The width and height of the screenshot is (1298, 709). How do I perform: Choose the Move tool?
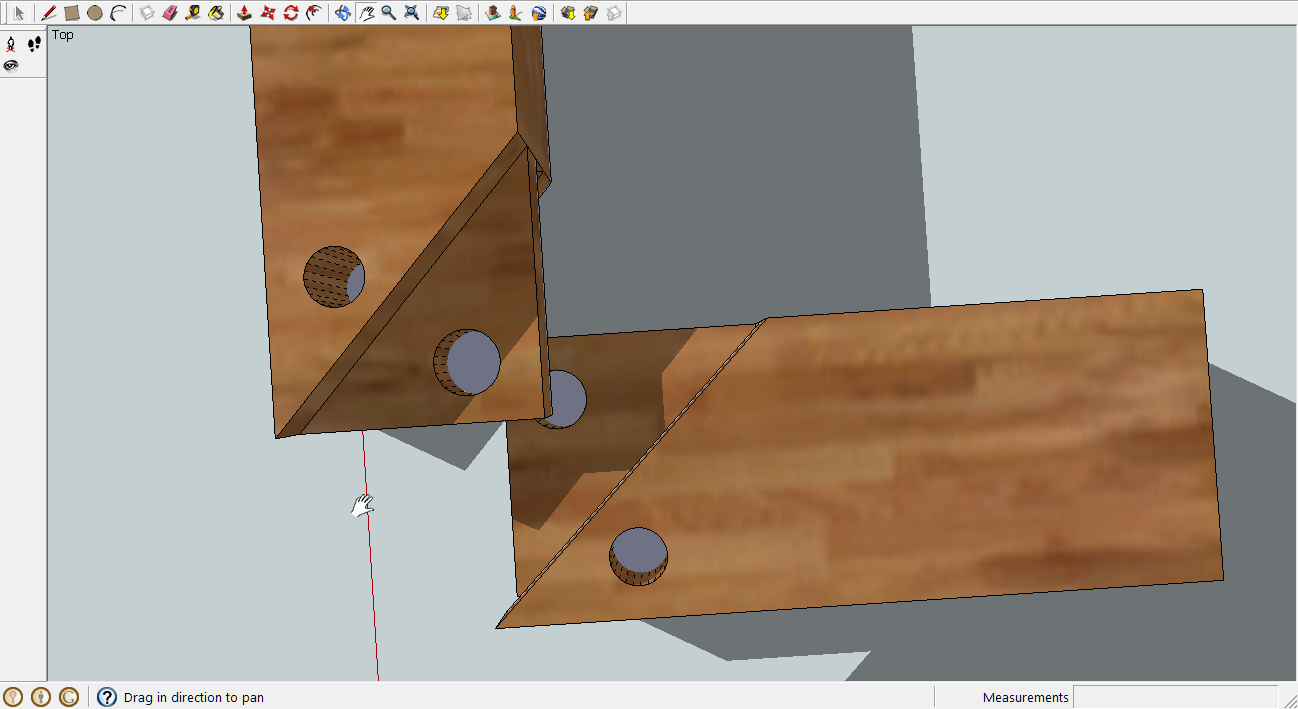(x=268, y=13)
